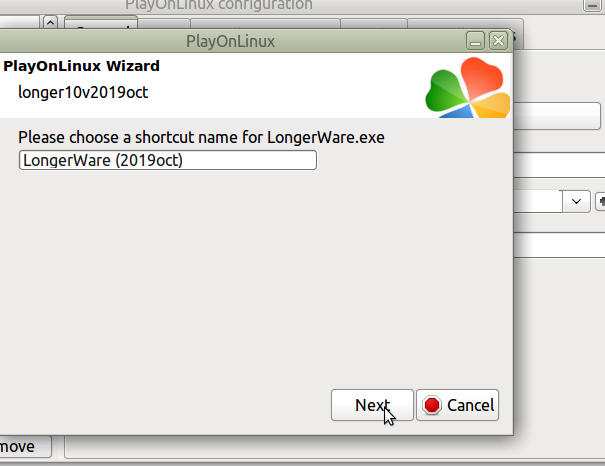Select the last configuration tab on the right

(465, 24)
